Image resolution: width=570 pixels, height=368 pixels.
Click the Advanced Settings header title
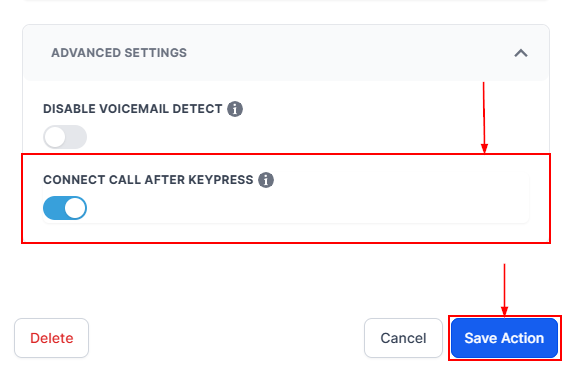point(119,53)
